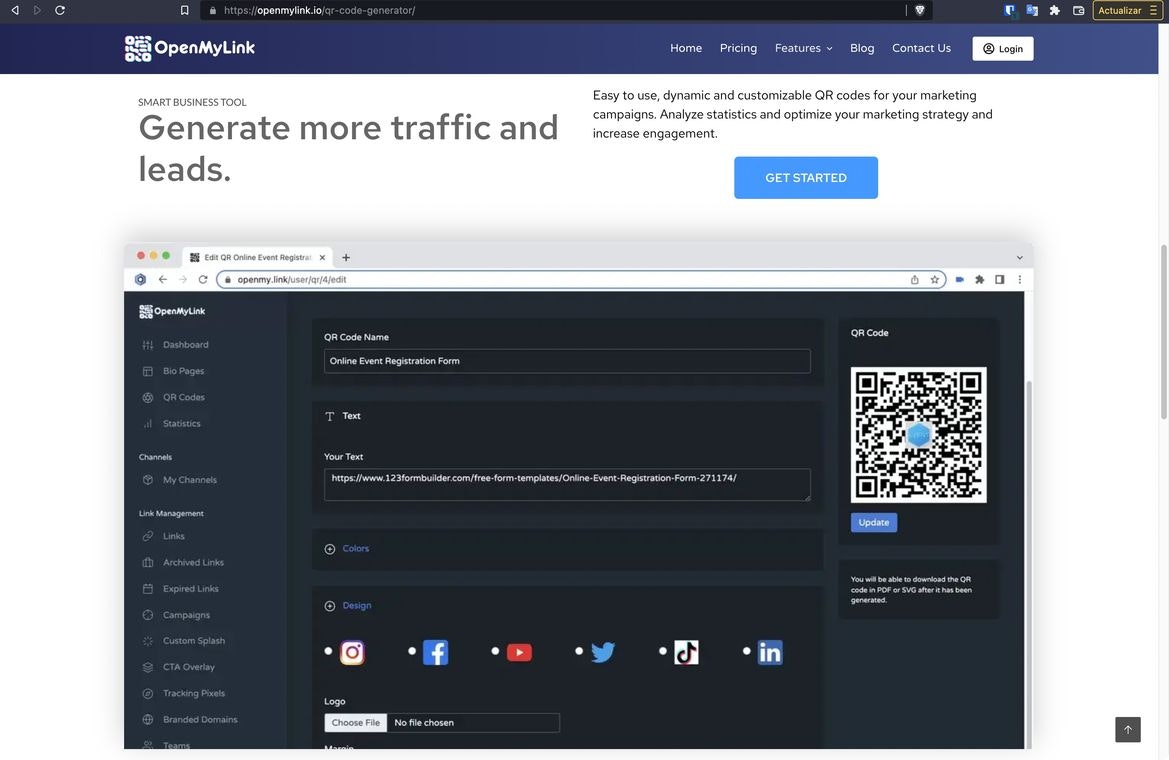The width and height of the screenshot is (1169, 760).
Task: Open Brave shields icon in address bar
Action: tap(919, 10)
